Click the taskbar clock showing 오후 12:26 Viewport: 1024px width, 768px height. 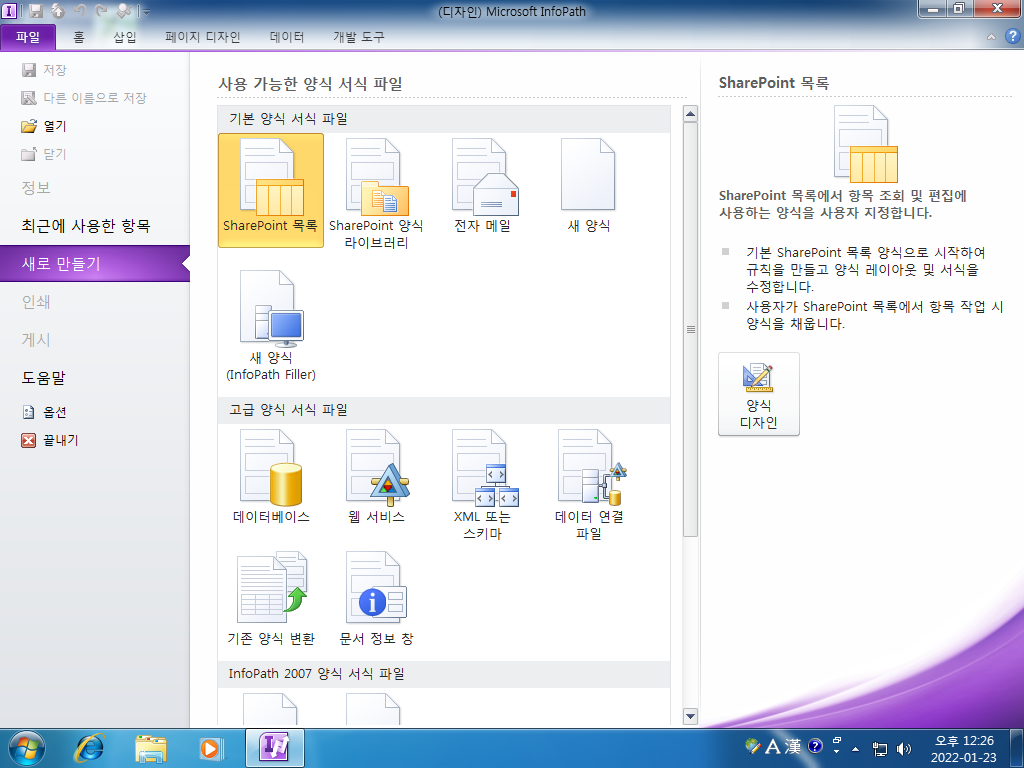pos(964,748)
